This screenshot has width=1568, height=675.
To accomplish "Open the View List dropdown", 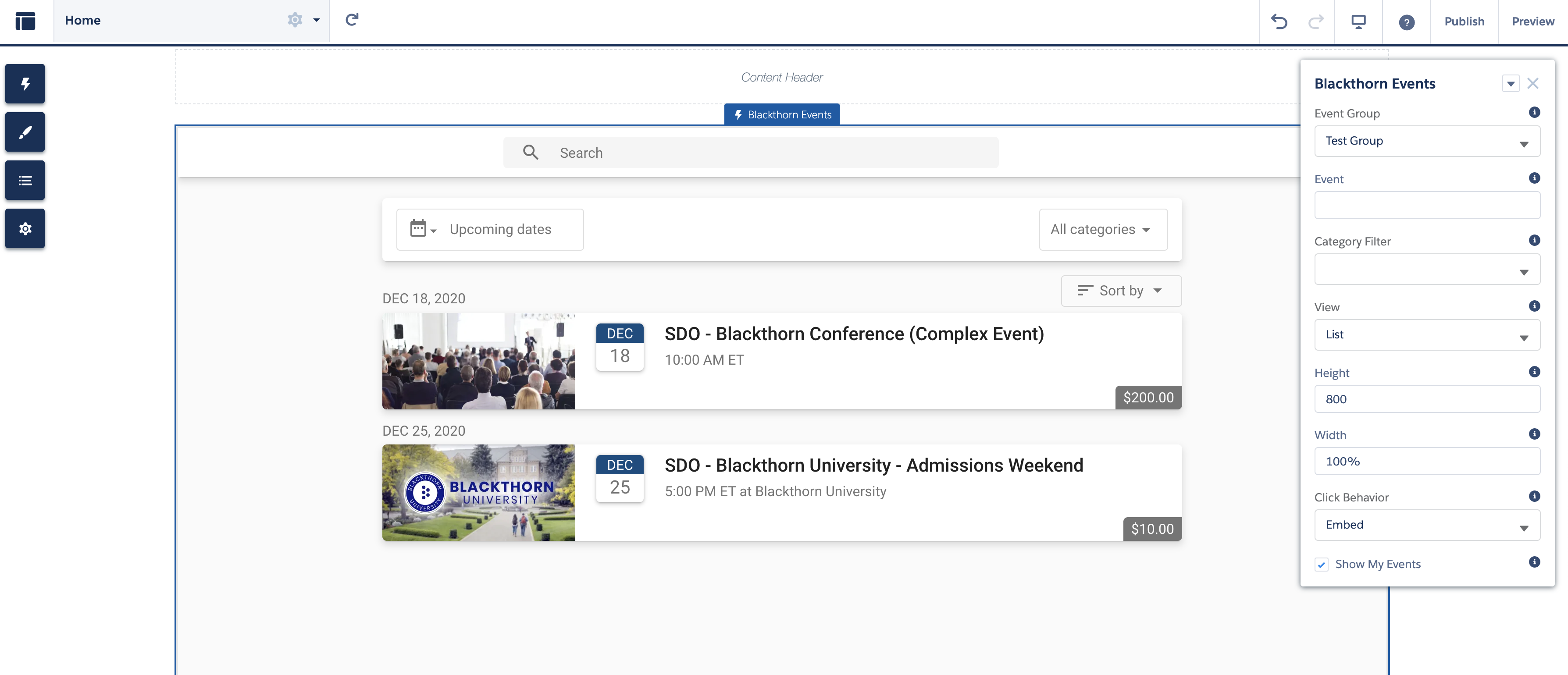I will click(x=1427, y=335).
